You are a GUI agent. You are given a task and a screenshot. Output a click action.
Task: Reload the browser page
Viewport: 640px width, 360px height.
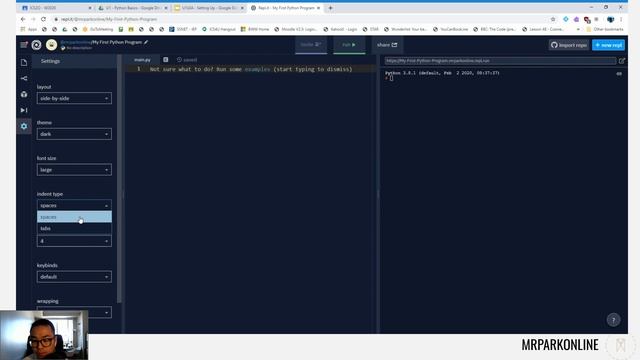pos(43,19)
